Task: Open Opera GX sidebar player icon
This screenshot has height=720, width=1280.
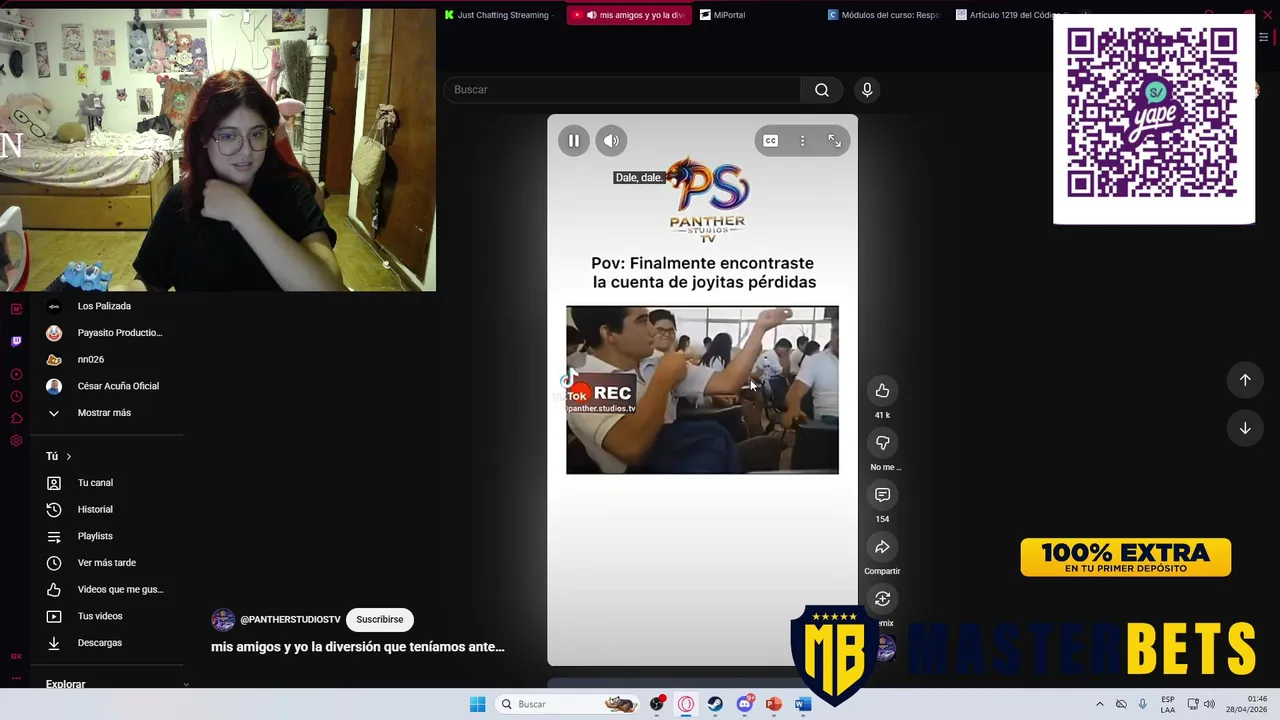Action: pyautogui.click(x=16, y=374)
